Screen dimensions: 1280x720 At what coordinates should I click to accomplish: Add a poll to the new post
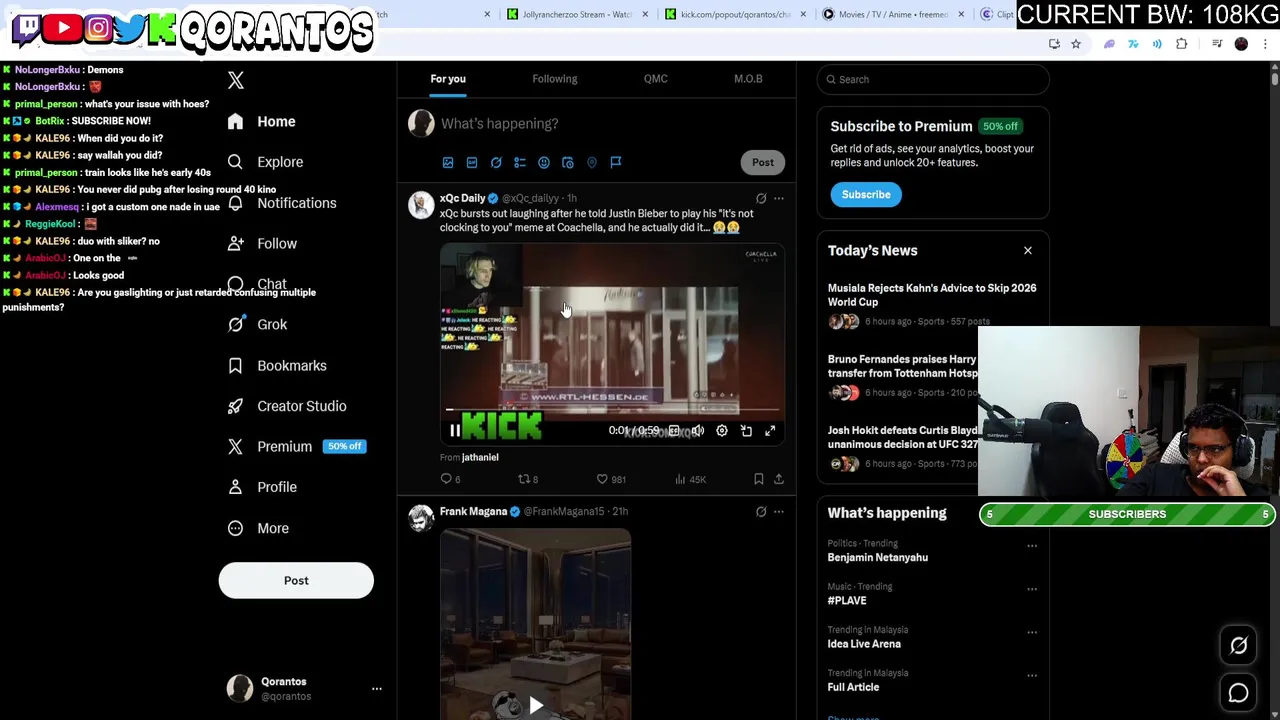tap(520, 162)
